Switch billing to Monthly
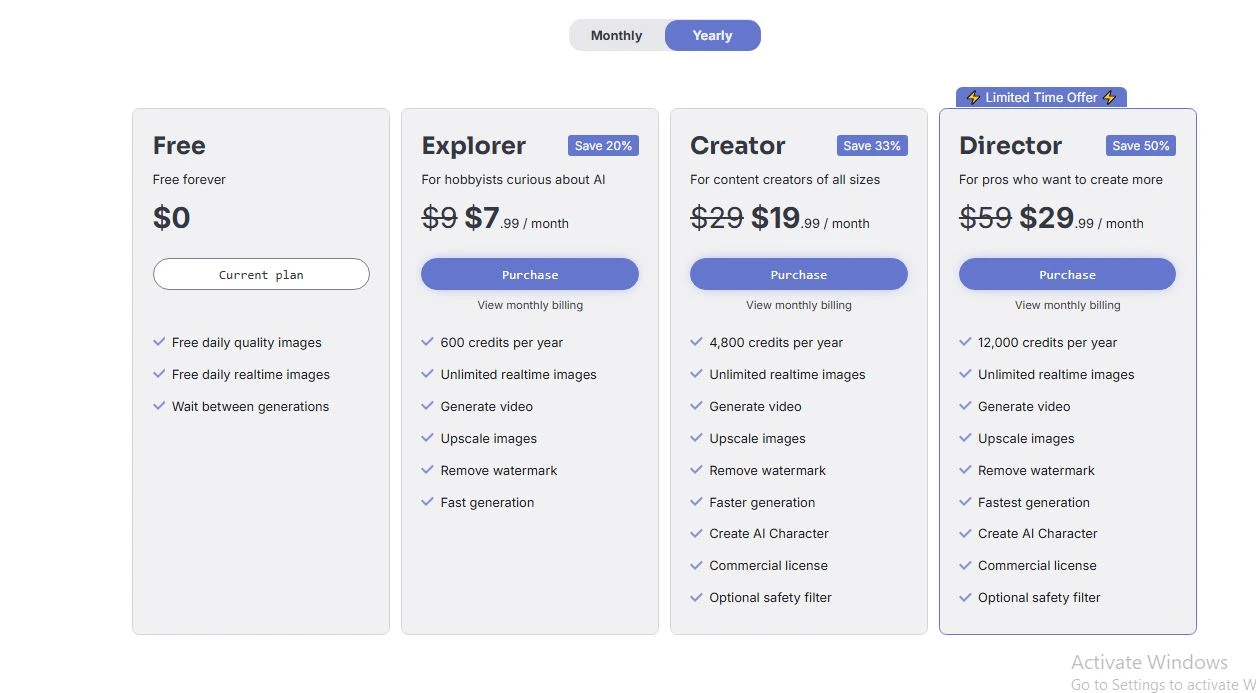Screen dimensions: 1256x693 tap(616, 35)
